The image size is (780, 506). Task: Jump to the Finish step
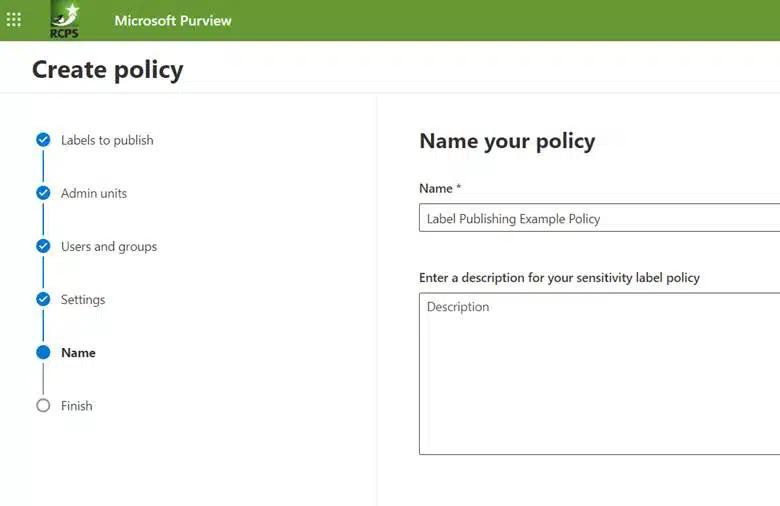[77, 405]
